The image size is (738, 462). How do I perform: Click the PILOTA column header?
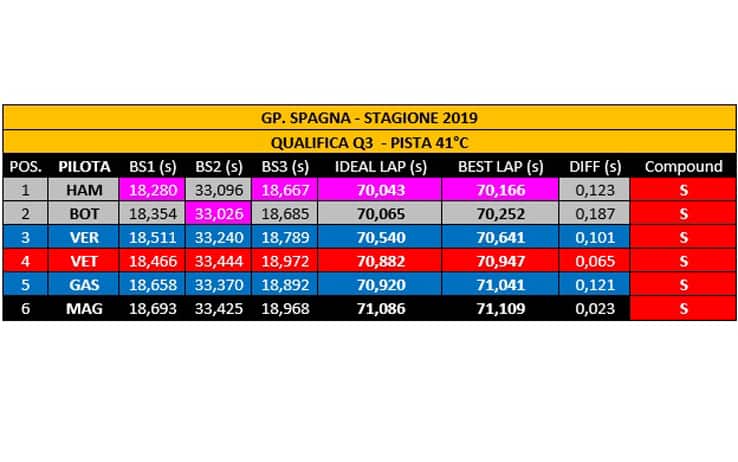(85, 165)
